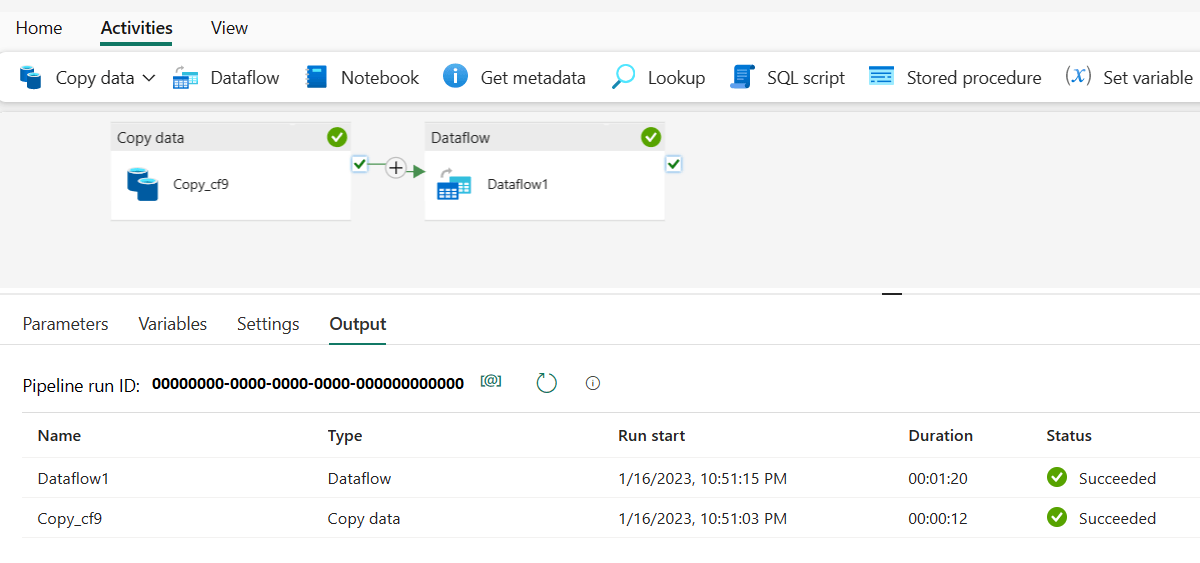Image resolution: width=1200 pixels, height=563 pixels.
Task: Click the Set variable (x) icon
Action: tap(1078, 76)
